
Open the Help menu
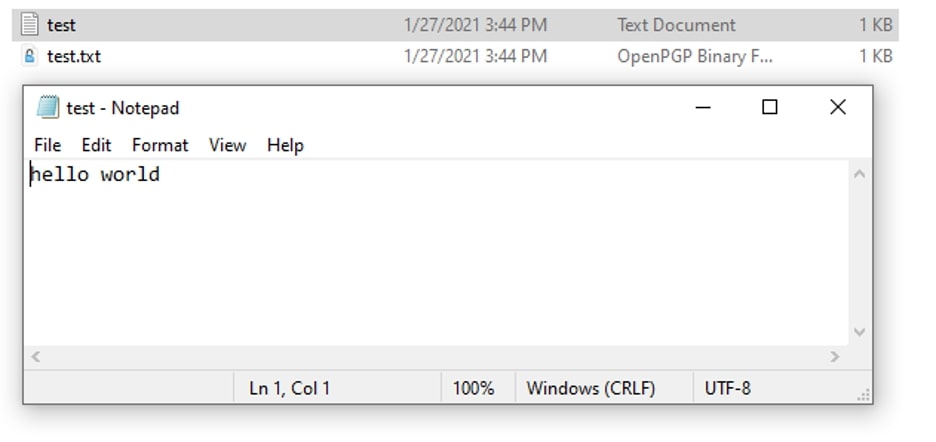click(x=285, y=145)
